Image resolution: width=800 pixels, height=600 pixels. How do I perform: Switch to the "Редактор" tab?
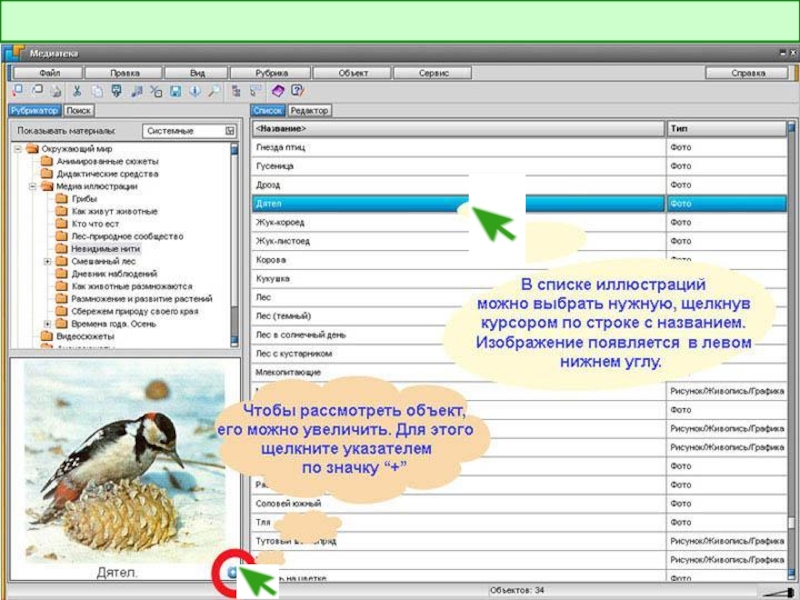click(309, 111)
